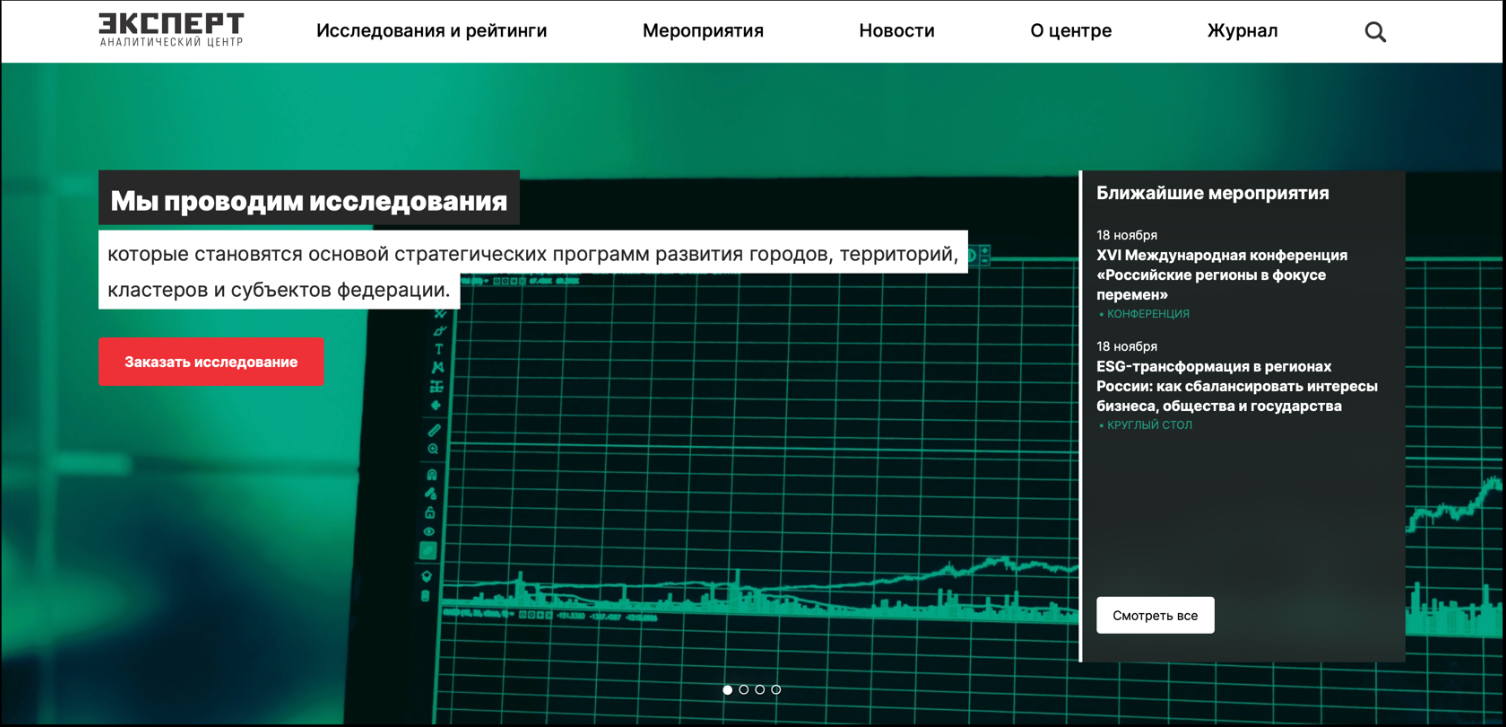1506x727 pixels.
Task: Click the hero subtitle starting которые становятся основой
Action: point(533,271)
